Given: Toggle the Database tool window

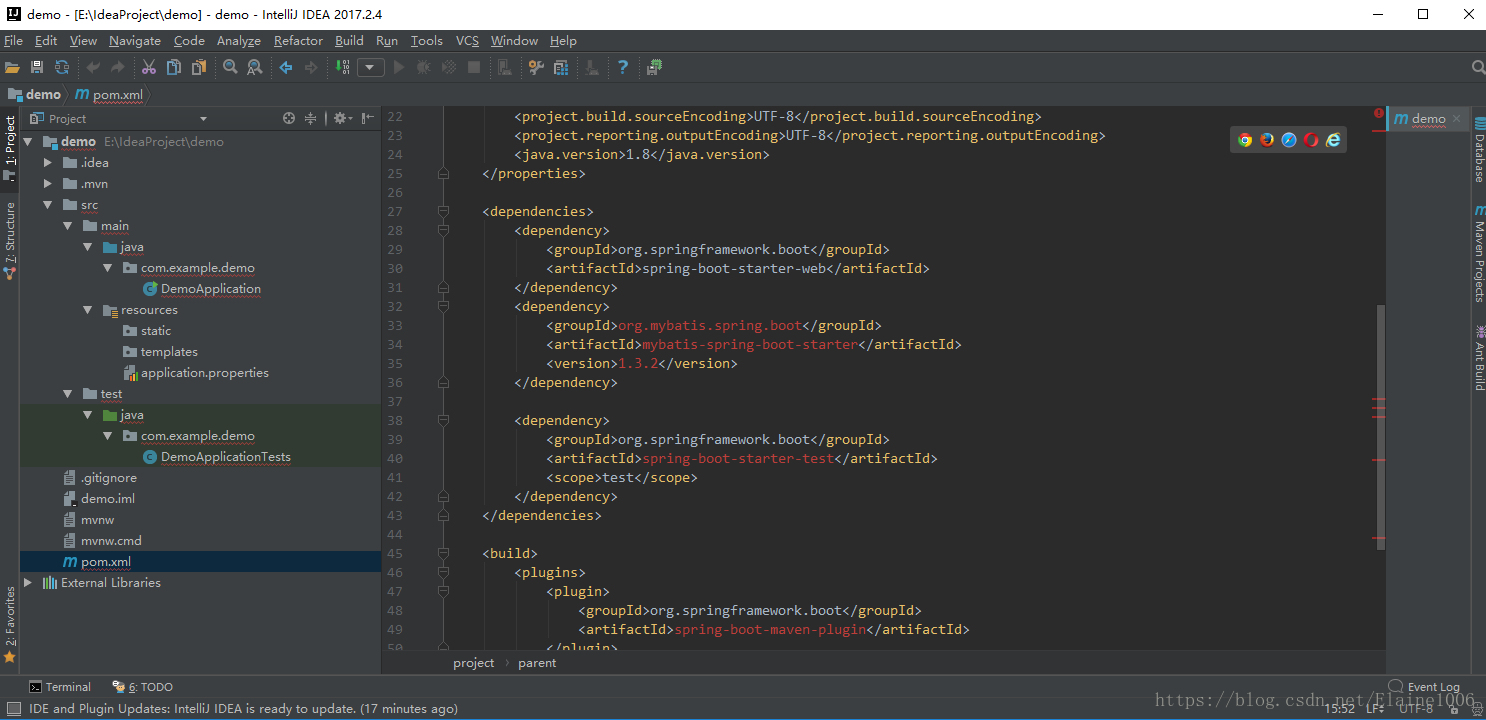Looking at the screenshot, I should click(1478, 150).
